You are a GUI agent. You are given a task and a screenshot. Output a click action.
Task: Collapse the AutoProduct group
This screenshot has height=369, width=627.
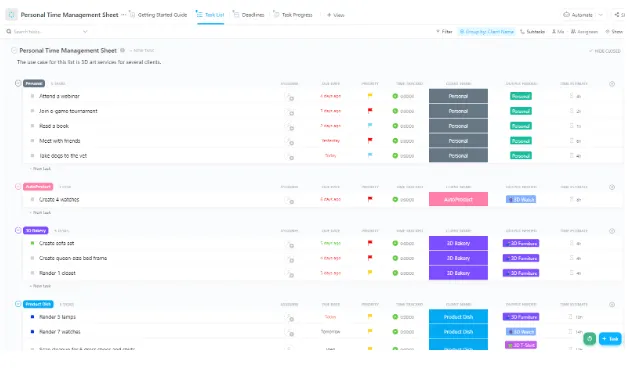(x=18, y=187)
